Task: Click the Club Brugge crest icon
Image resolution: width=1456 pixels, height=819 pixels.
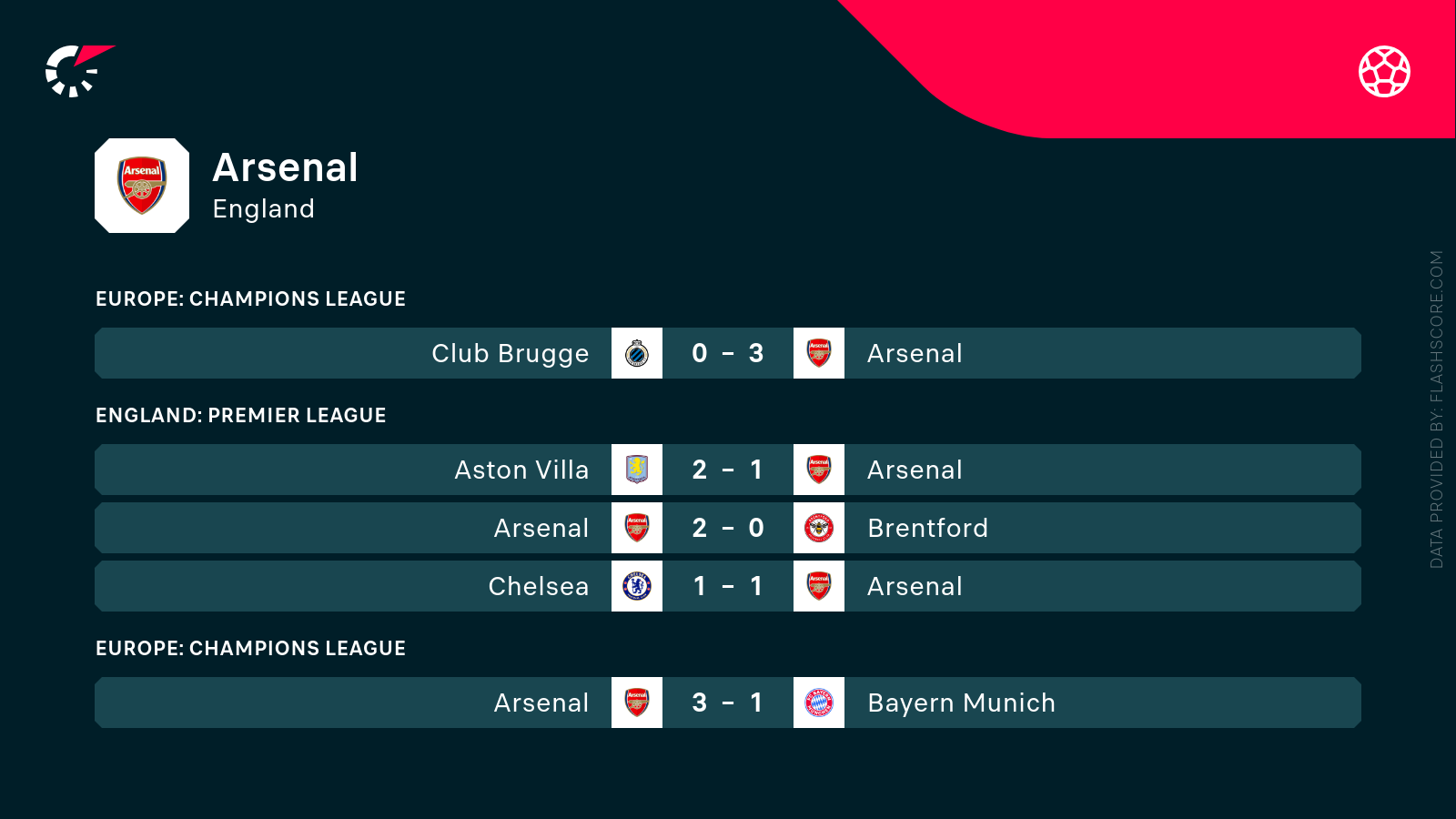Action: (x=637, y=353)
